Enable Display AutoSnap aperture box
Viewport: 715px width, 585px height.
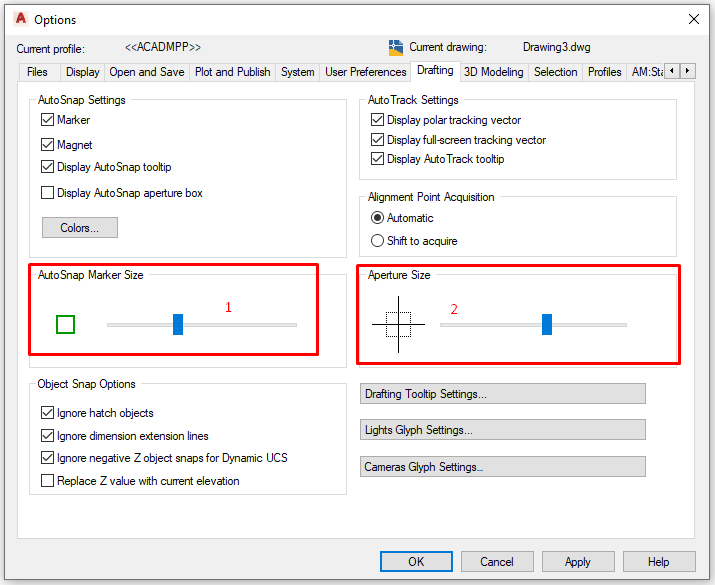pyautogui.click(x=48, y=193)
